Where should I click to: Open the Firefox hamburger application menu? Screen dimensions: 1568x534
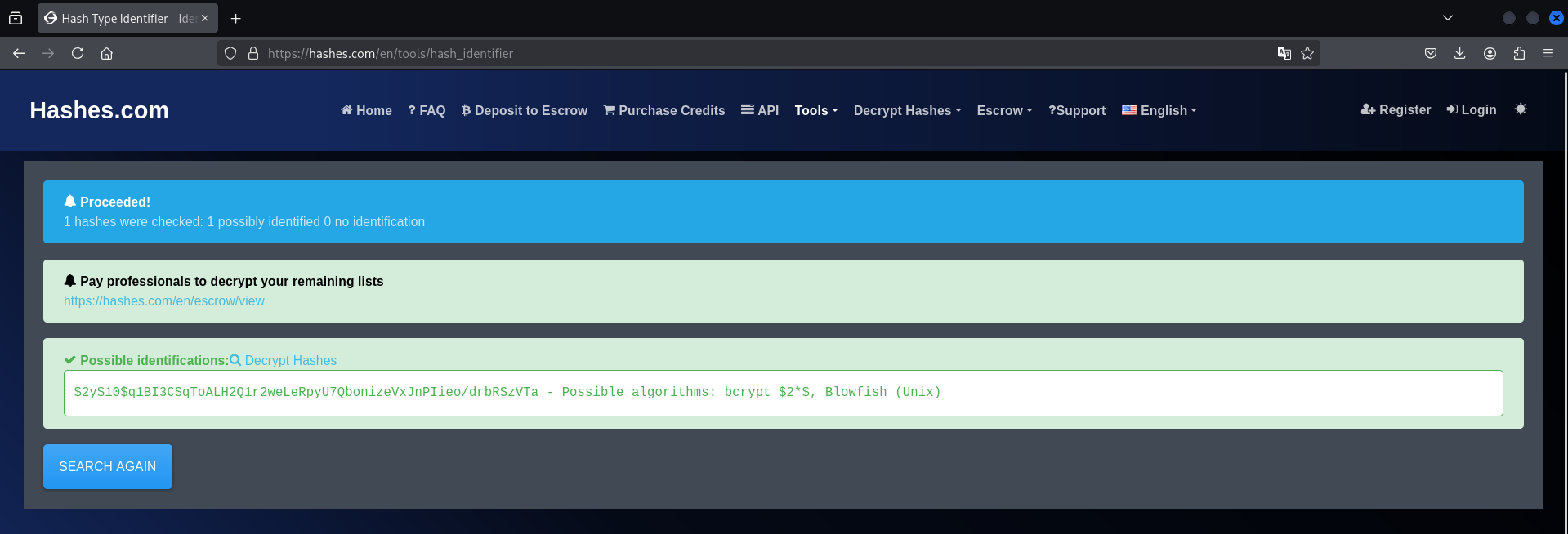(1548, 53)
